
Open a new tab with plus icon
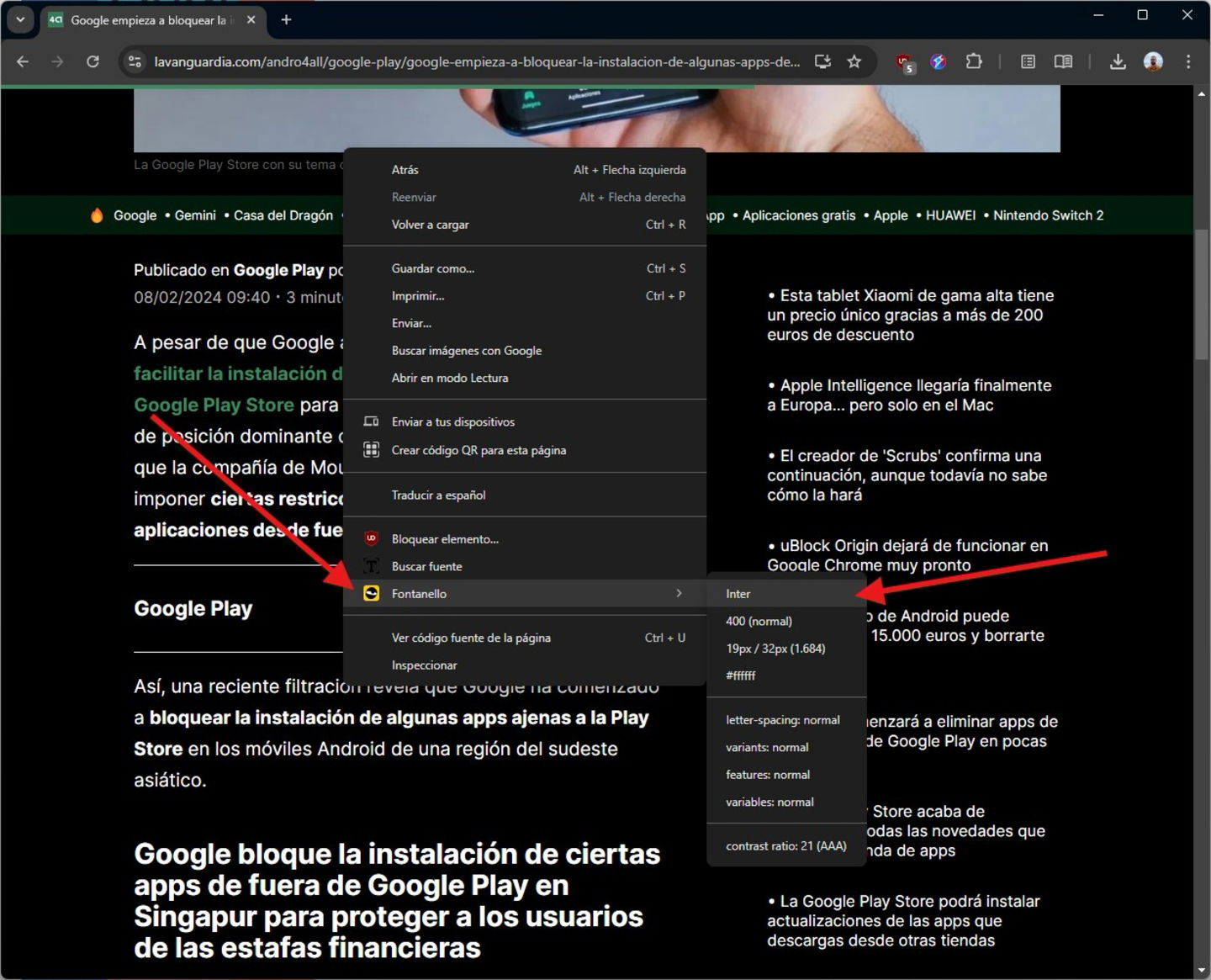click(286, 19)
